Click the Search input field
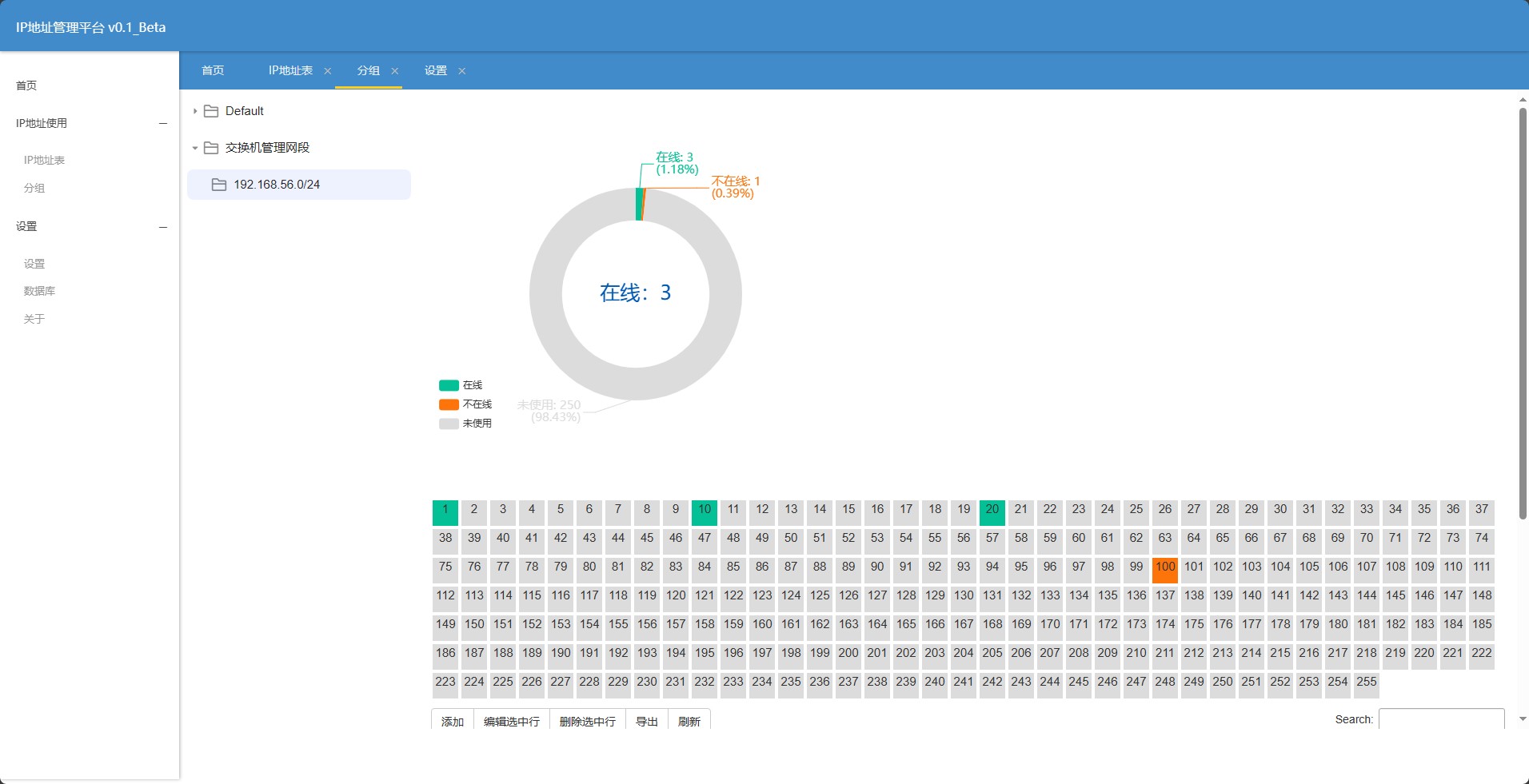The image size is (1529, 784). coord(1442,719)
